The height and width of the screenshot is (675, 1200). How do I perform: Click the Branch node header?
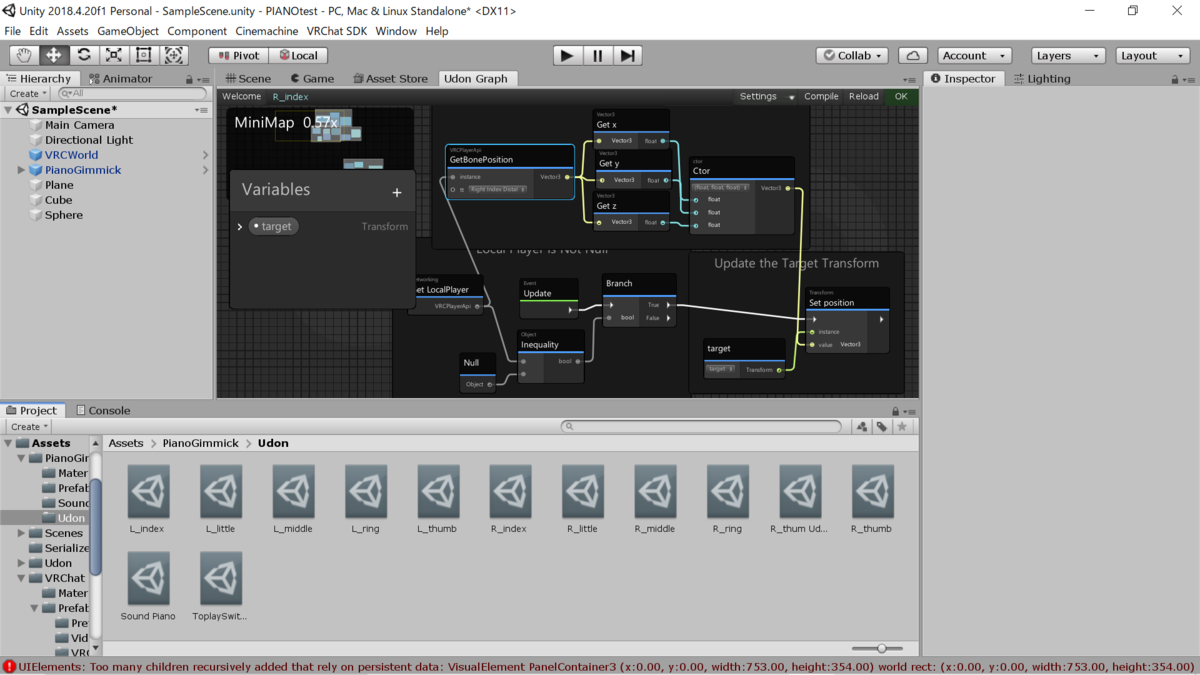coord(639,283)
